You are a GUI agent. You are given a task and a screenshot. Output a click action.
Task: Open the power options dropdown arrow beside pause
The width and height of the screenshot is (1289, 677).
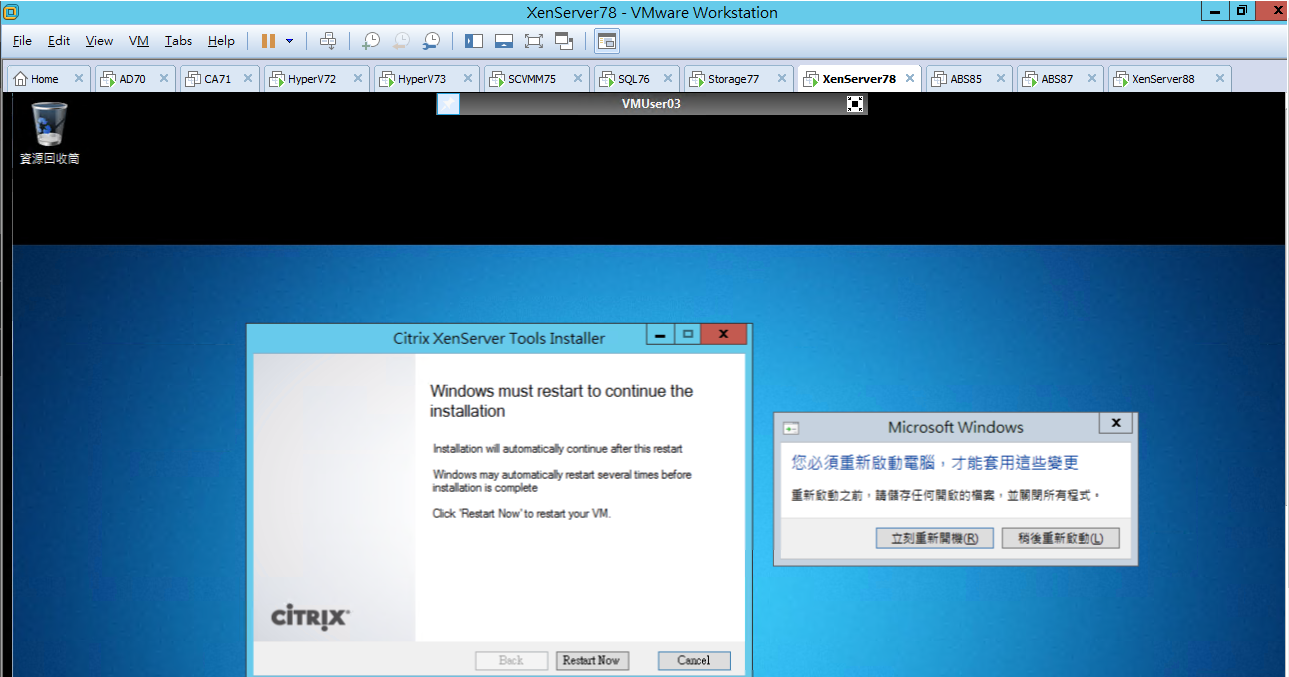pos(290,41)
